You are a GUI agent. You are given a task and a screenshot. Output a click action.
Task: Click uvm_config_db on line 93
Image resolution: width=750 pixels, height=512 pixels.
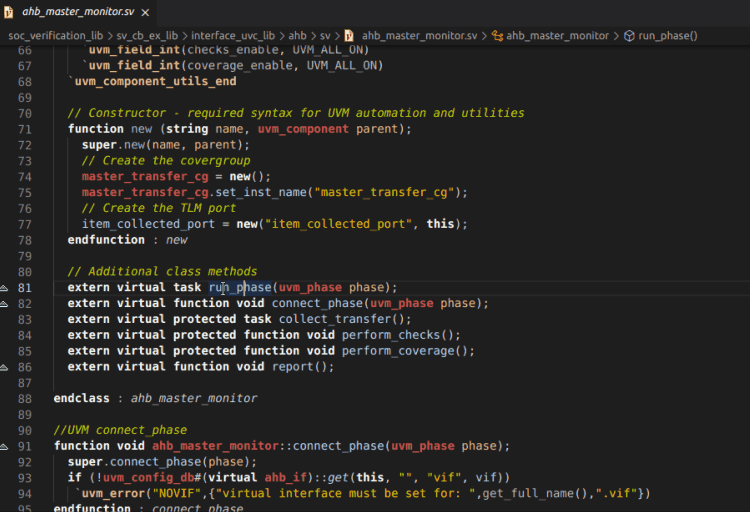(x=149, y=477)
